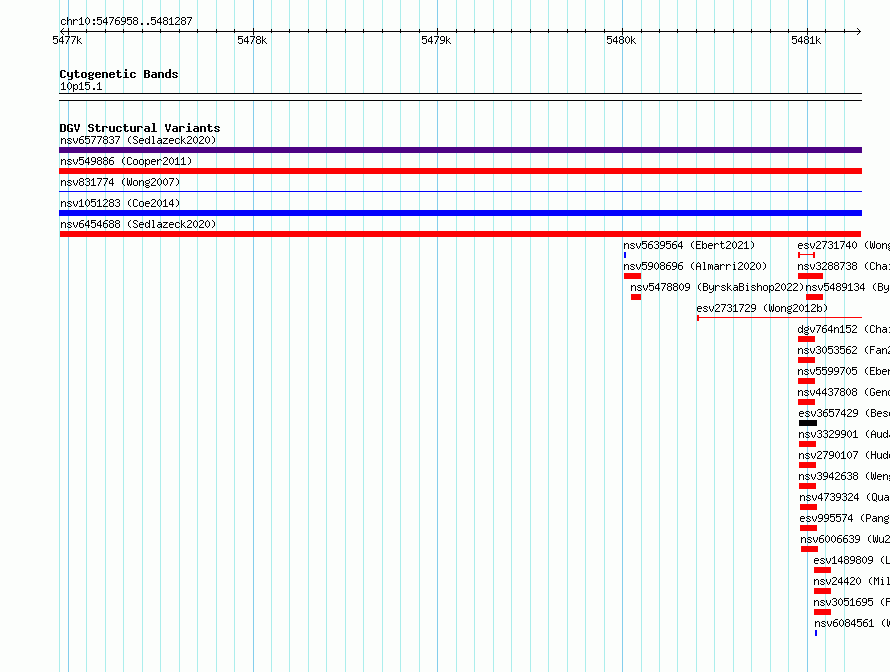
Task: Click the esv2731729 thin red line
Action: (779, 318)
